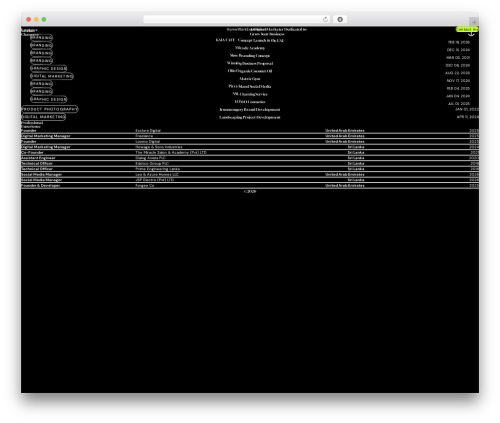
Task: Click the Professional Experience heading
Action: pyautogui.click(x=32, y=125)
